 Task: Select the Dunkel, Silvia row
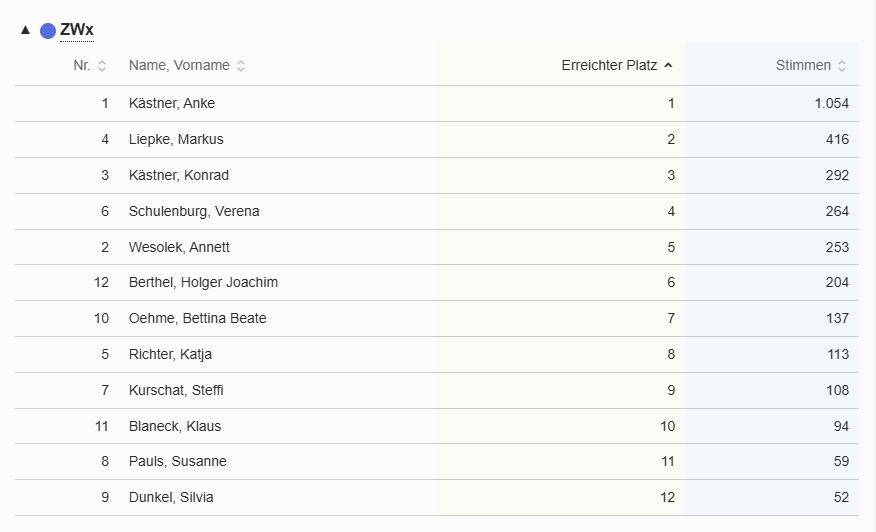[437, 497]
